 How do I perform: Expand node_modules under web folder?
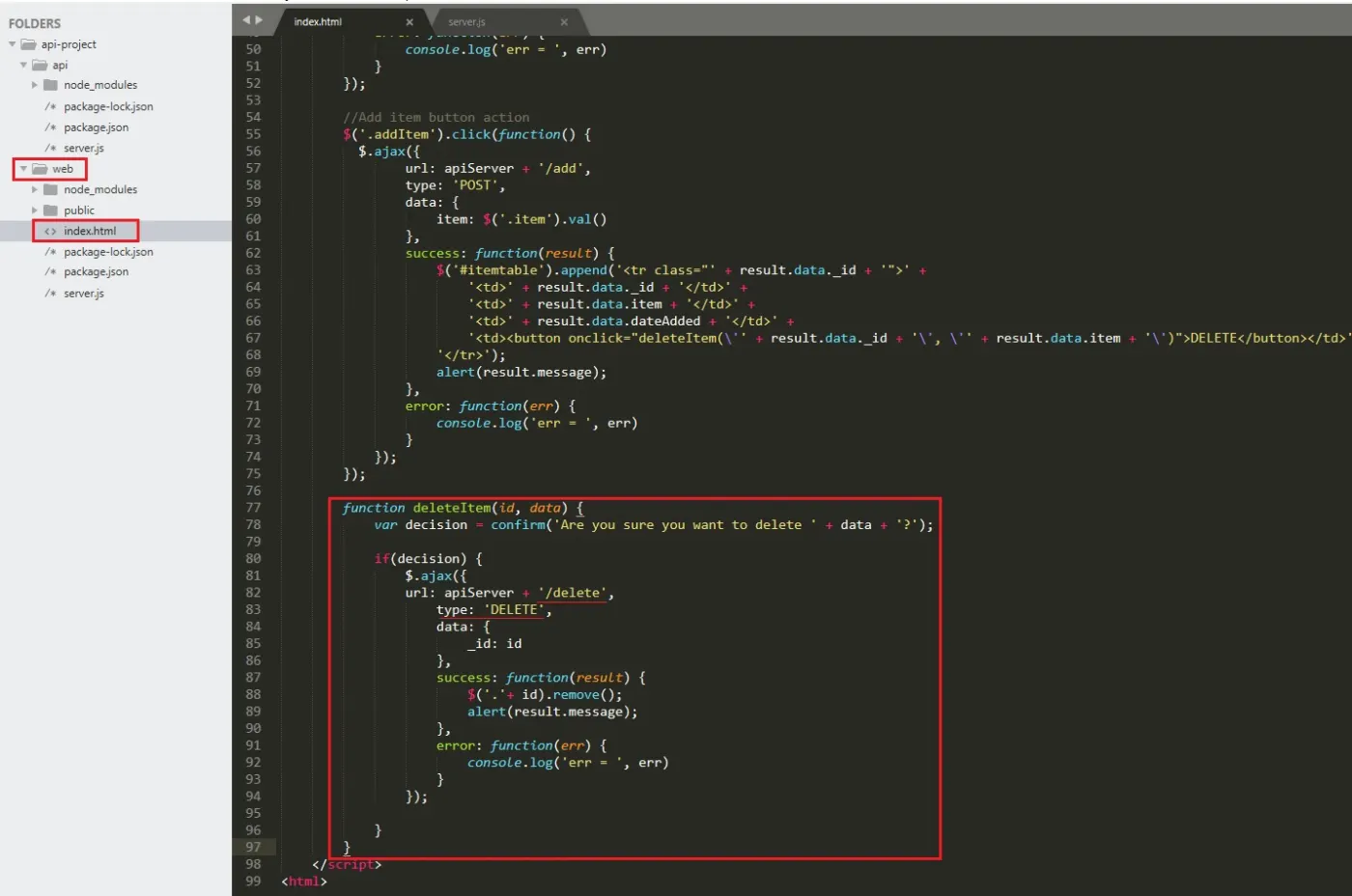tap(35, 190)
